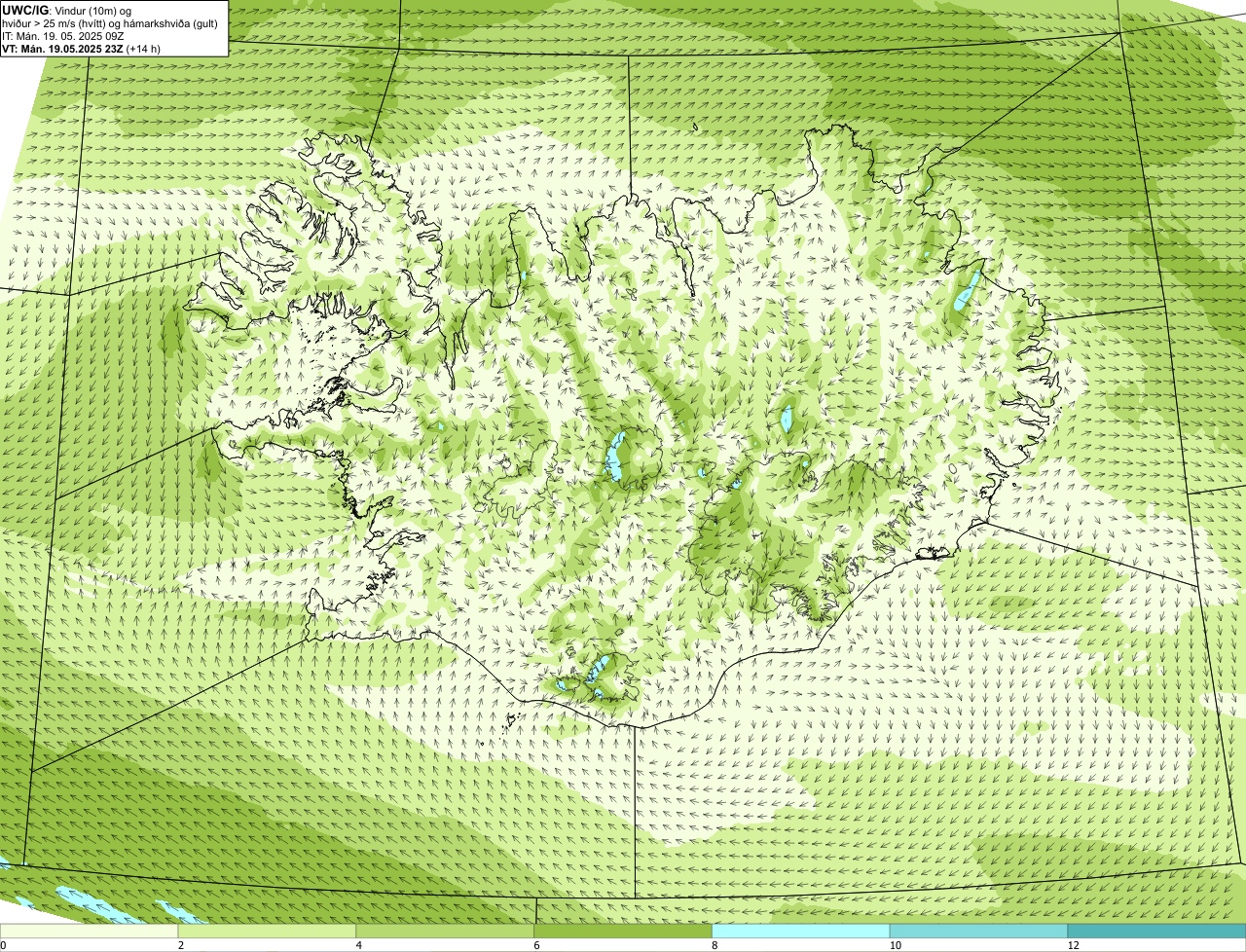Screen dimensions: 1246x952
Task: Click the 10–12 m/s teal legend segment
Action: tap(979, 931)
